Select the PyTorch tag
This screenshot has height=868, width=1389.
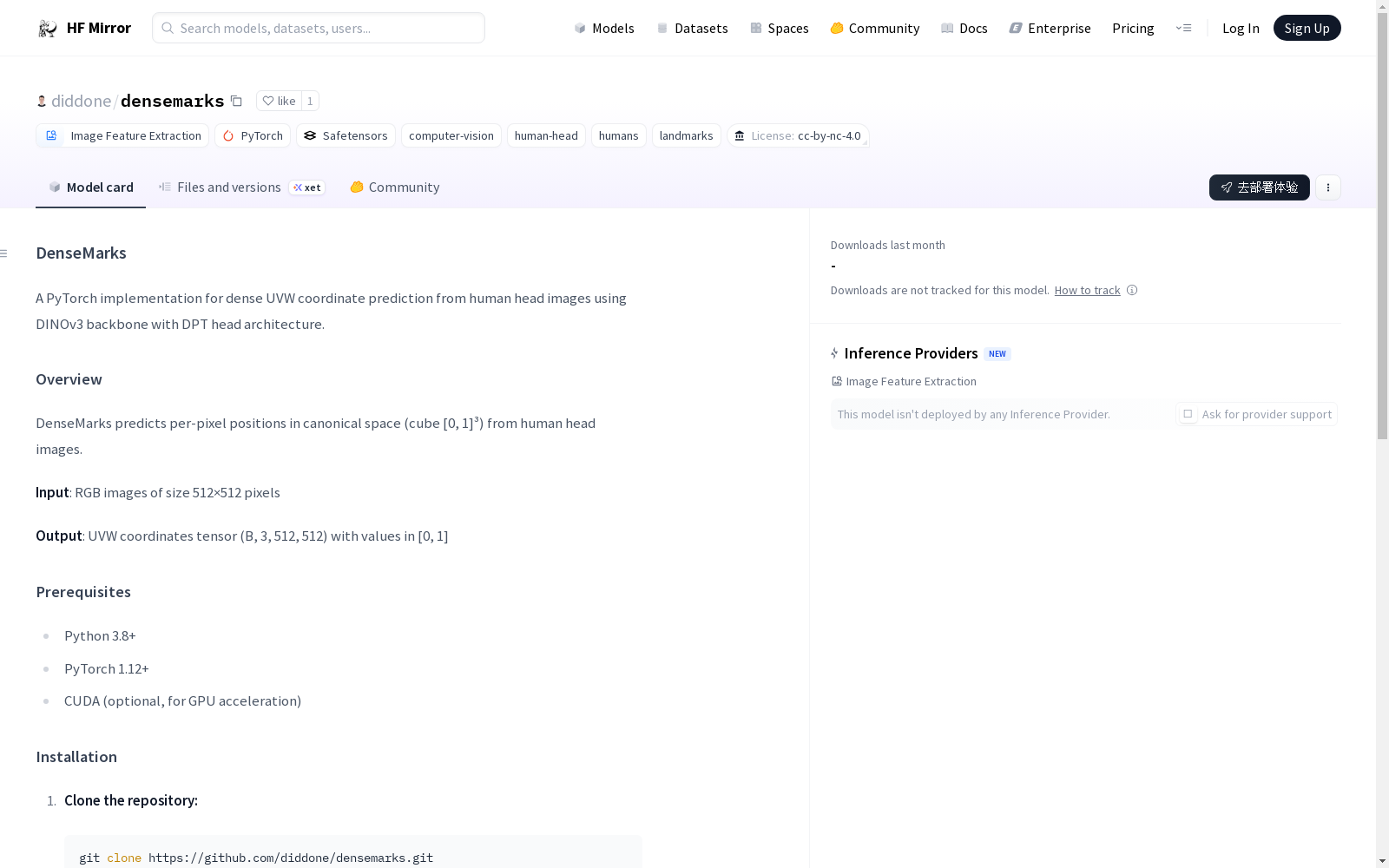click(253, 135)
